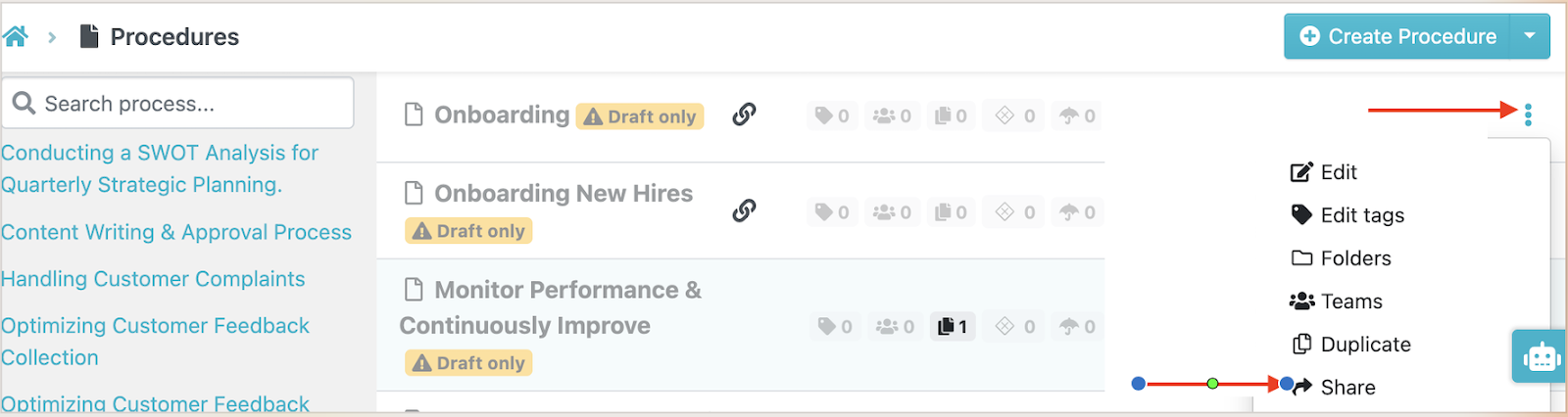
Task: Click umbrella count badge on Onboarding New Hires
Action: click(x=1077, y=212)
